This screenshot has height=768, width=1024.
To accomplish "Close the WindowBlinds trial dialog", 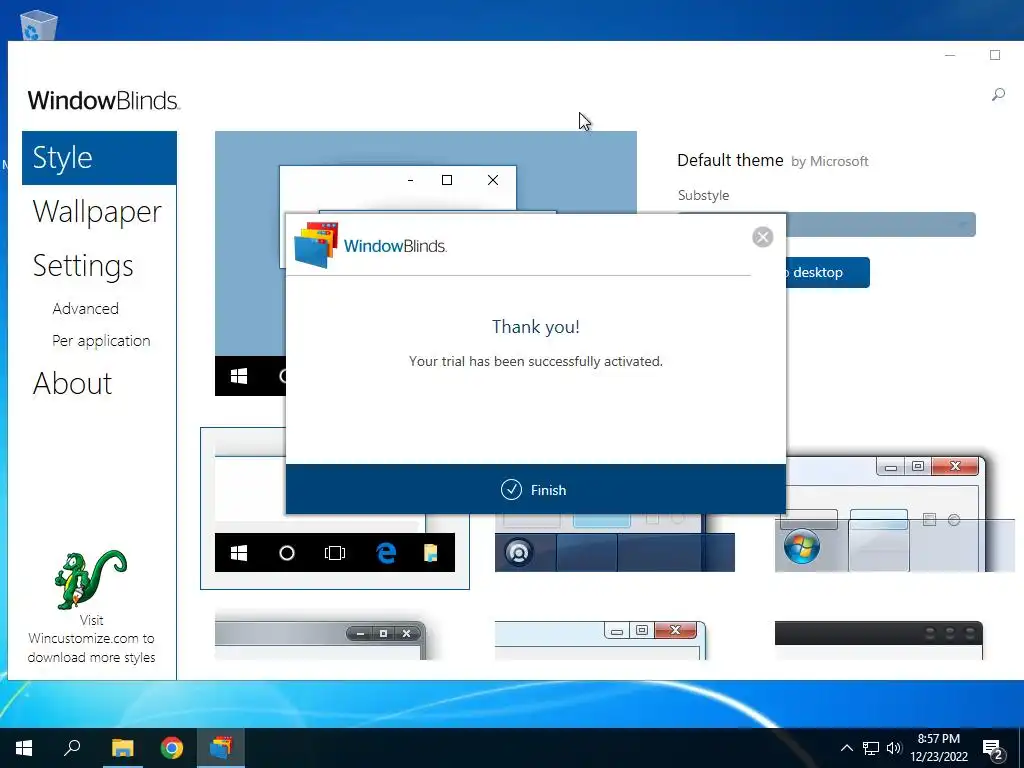I will pos(762,237).
